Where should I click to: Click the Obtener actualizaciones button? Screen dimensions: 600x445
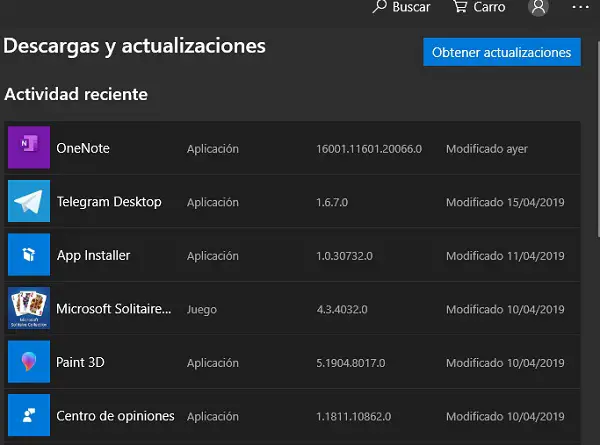[x=502, y=52]
